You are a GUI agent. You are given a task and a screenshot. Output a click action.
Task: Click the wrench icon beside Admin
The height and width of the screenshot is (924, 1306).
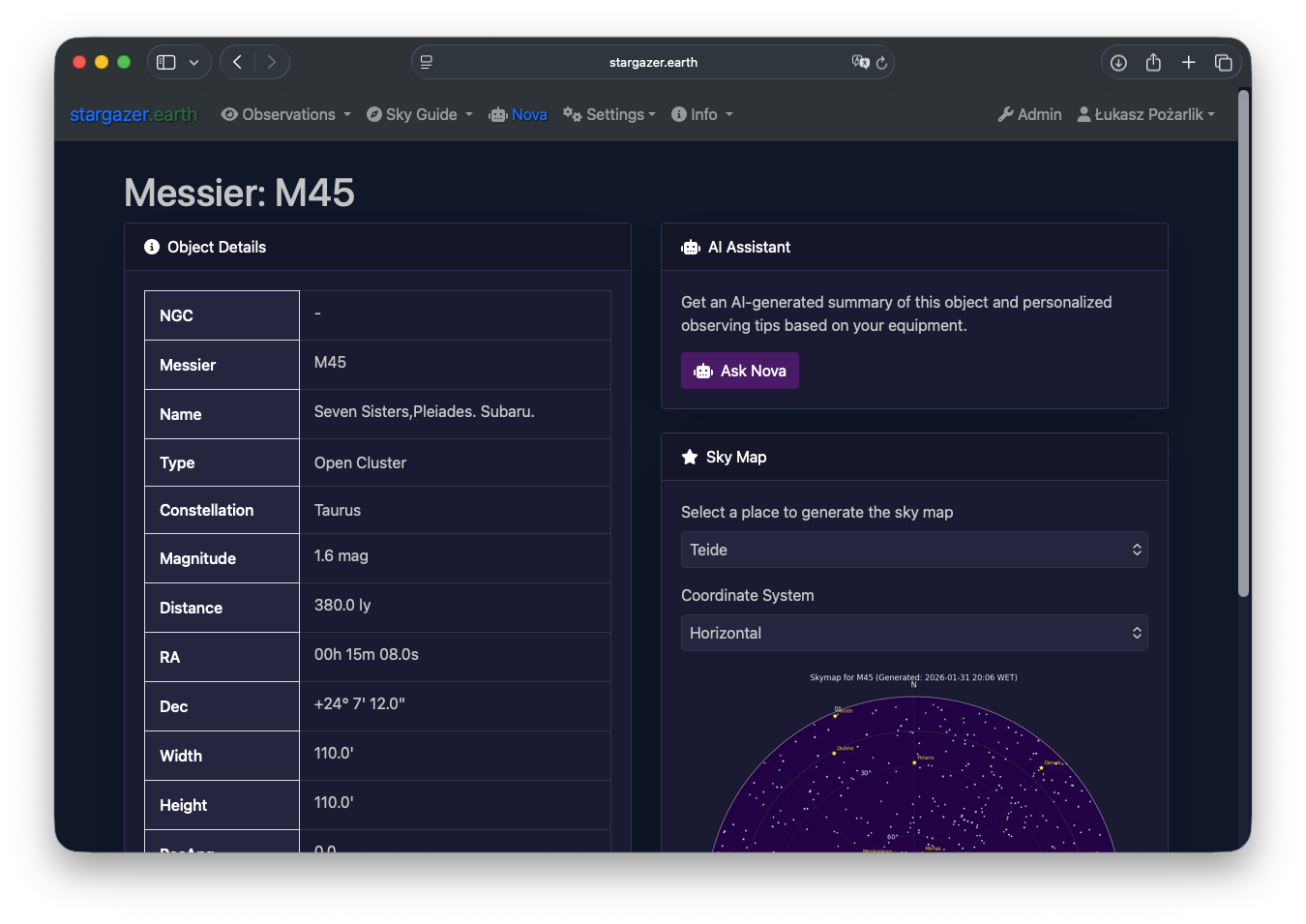(x=1006, y=114)
